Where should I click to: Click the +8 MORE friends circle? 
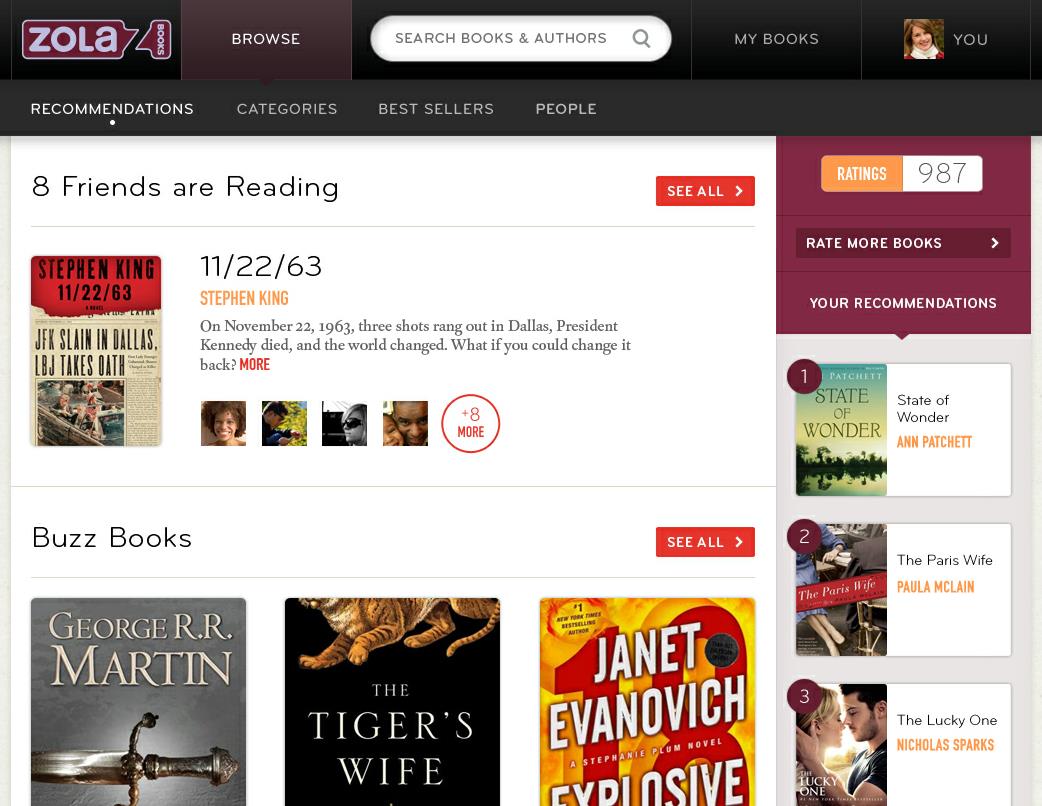470,423
